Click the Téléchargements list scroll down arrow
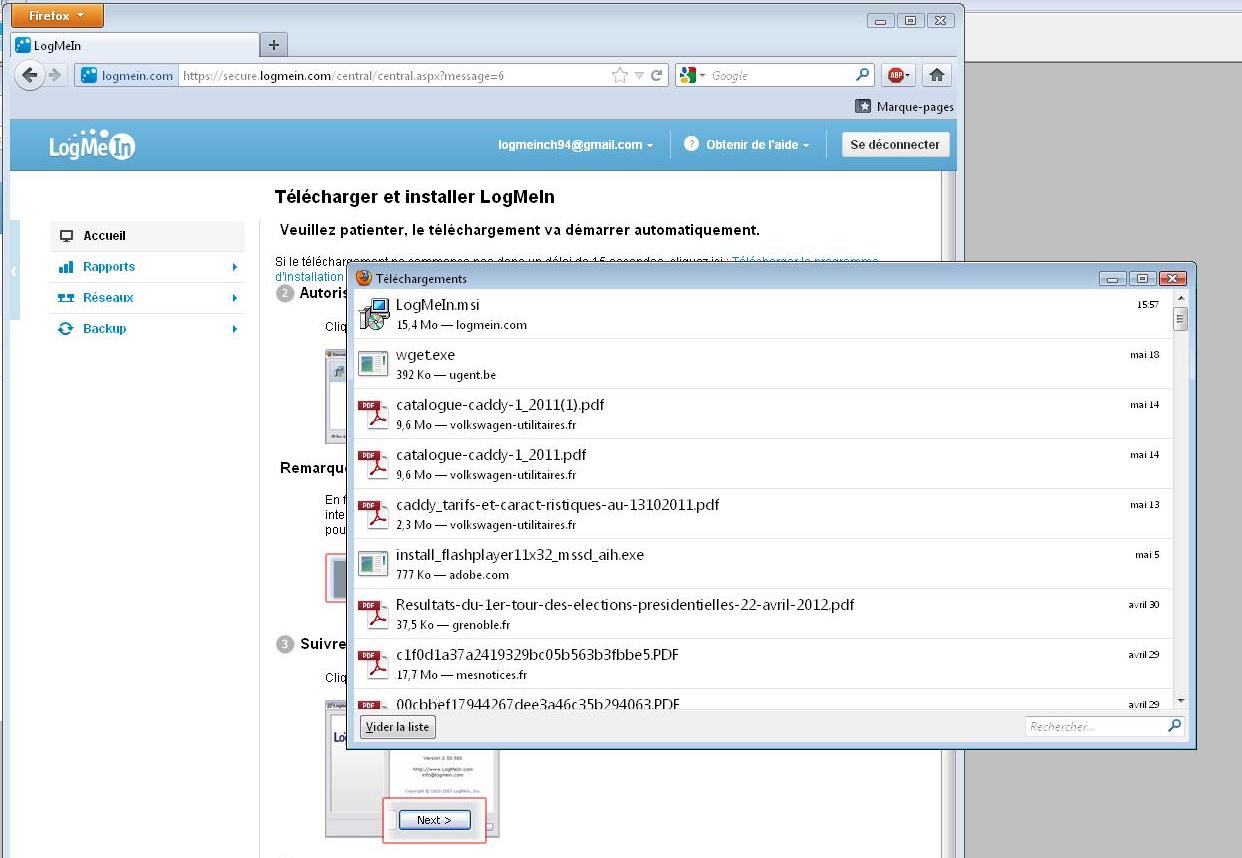 (1181, 701)
